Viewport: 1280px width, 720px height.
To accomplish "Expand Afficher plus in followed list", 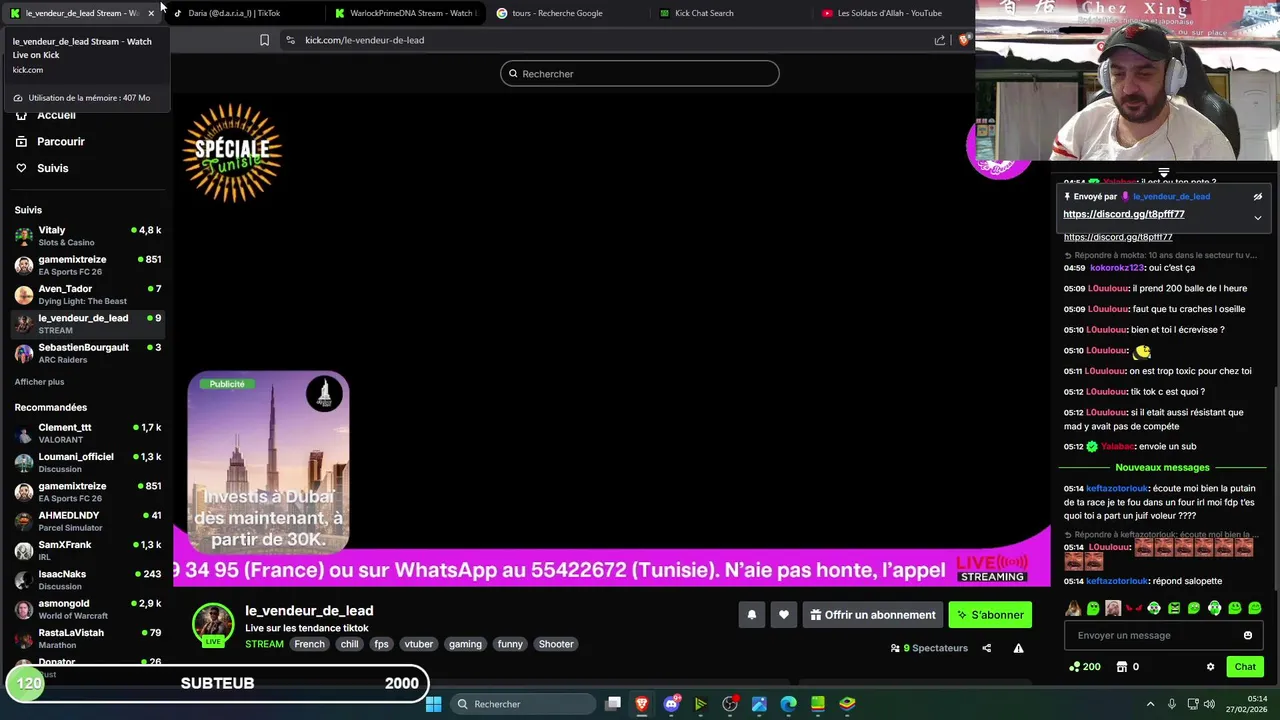I will point(39,382).
